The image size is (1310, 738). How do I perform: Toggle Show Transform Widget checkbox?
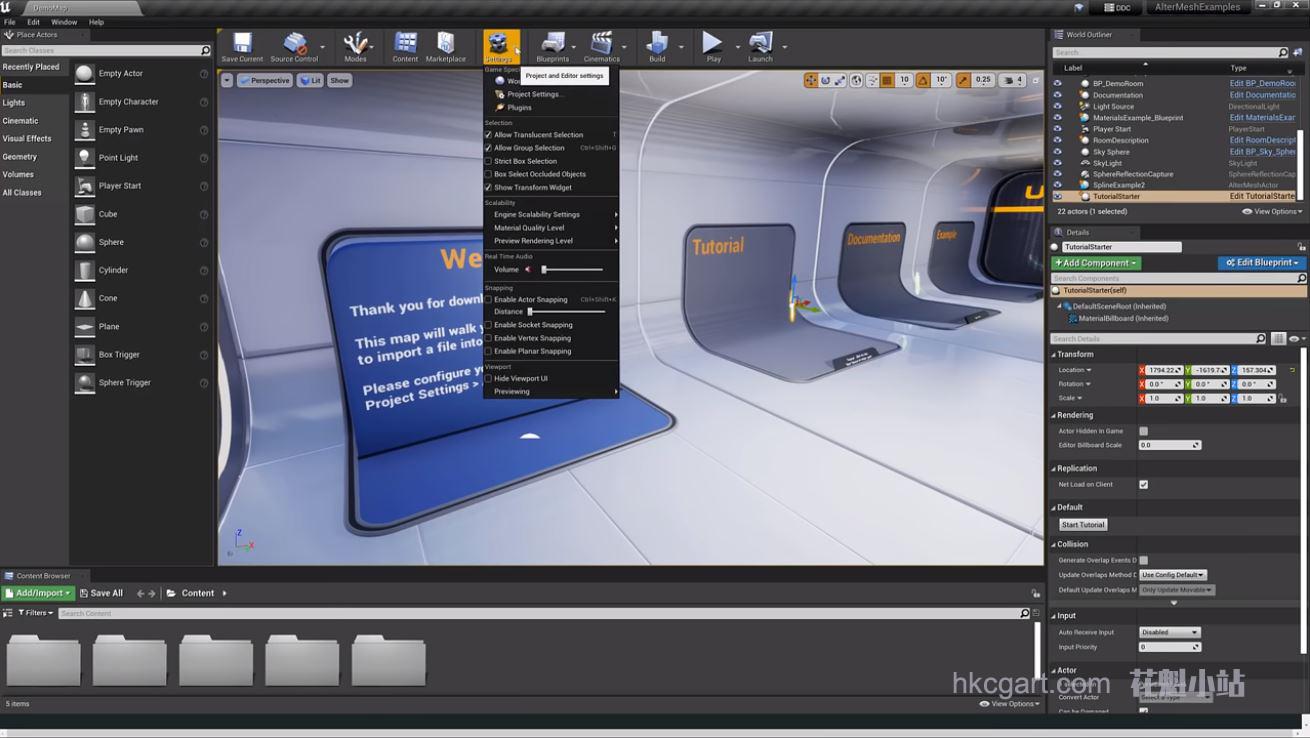[488, 187]
